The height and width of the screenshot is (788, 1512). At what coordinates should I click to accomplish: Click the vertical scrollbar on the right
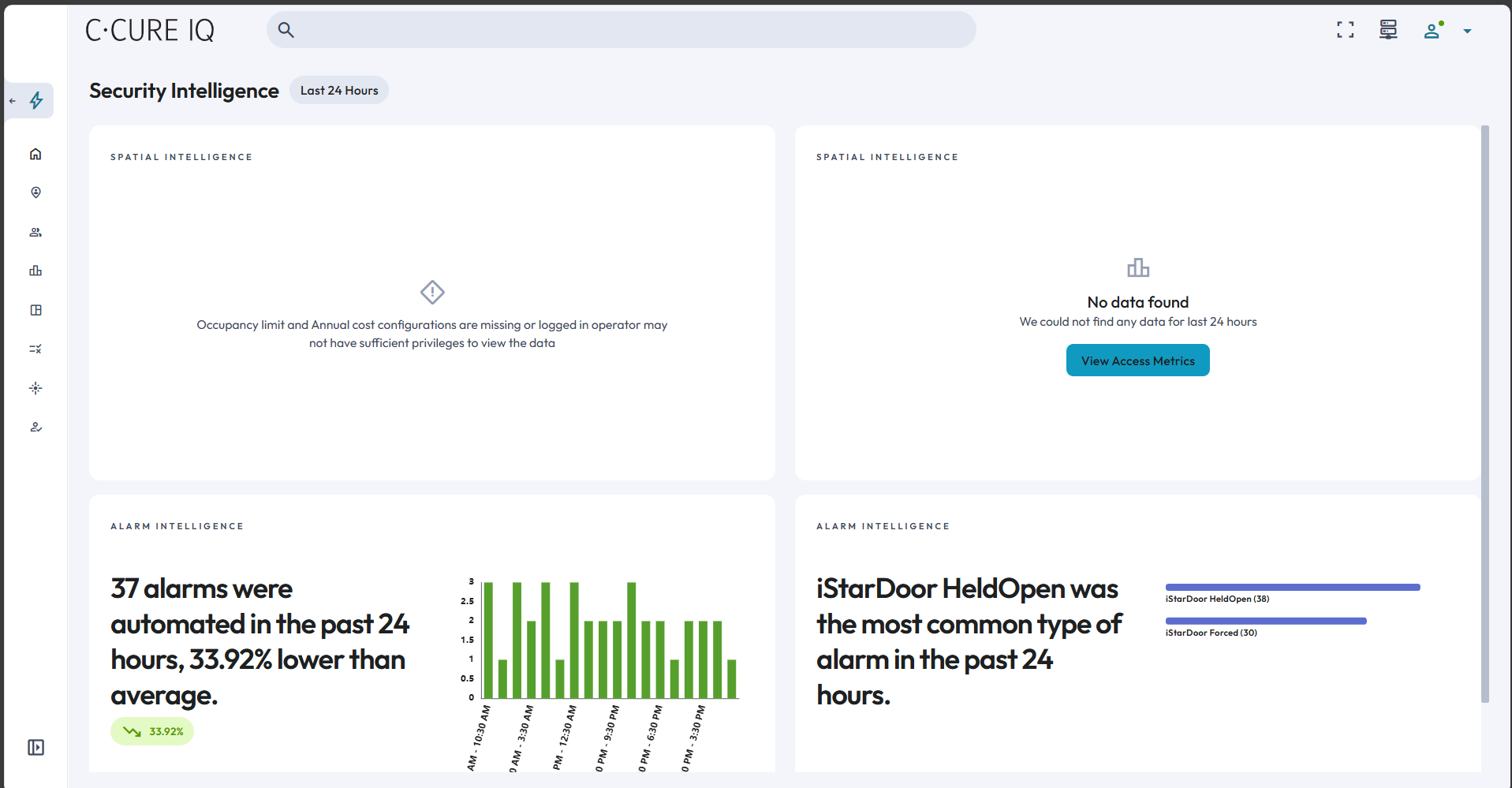click(x=1485, y=410)
